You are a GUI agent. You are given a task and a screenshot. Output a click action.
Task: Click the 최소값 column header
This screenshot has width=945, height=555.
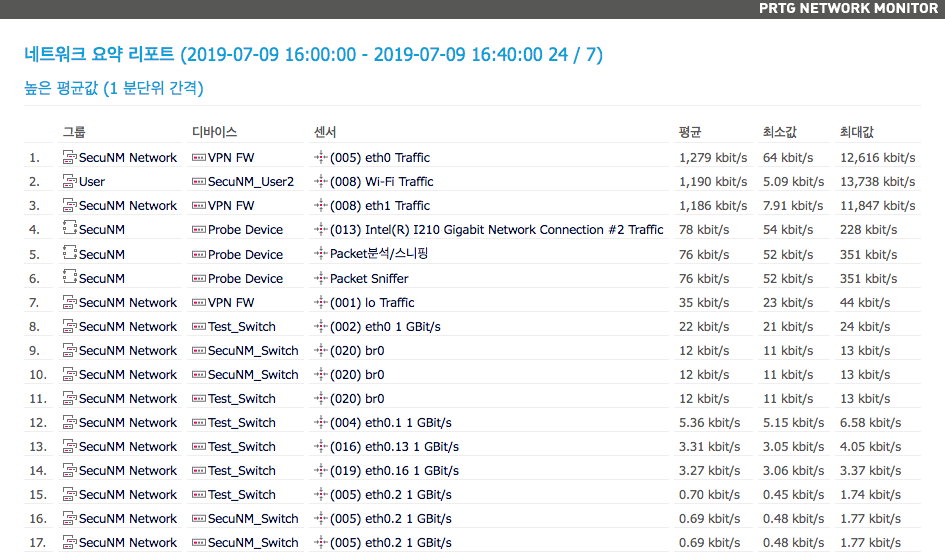[x=780, y=132]
